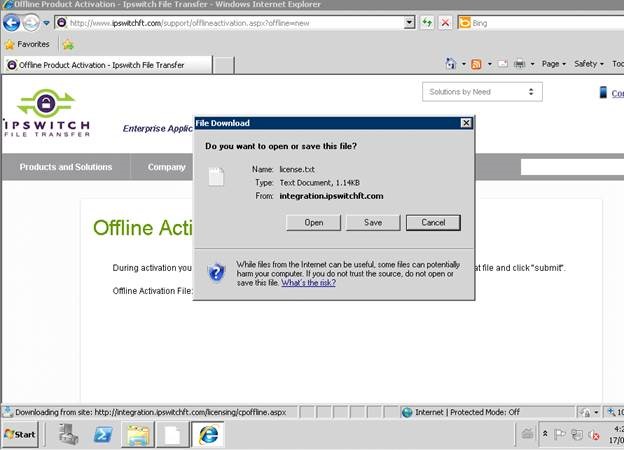Click the status bar security lock icon

(x=585, y=412)
